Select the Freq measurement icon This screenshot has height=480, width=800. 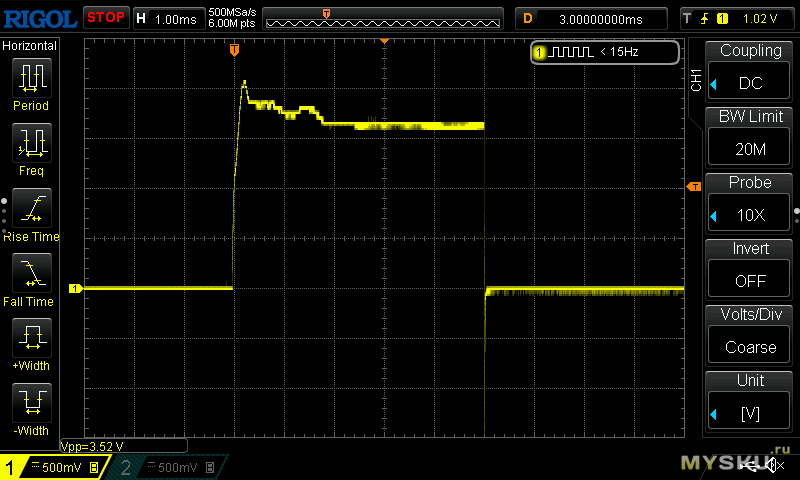tap(32, 143)
